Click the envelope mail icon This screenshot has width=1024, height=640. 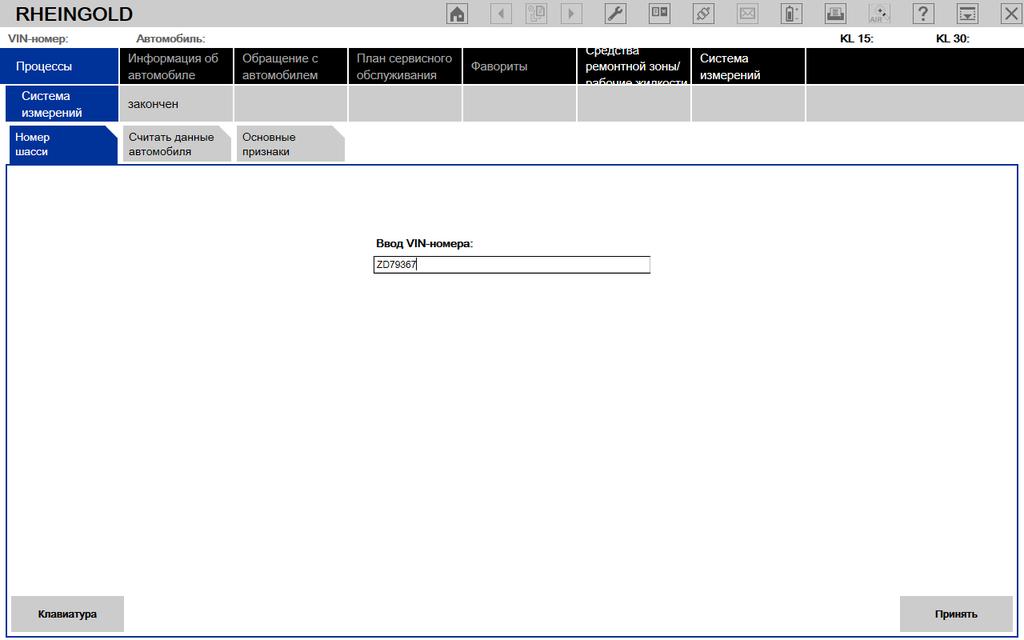click(x=747, y=14)
